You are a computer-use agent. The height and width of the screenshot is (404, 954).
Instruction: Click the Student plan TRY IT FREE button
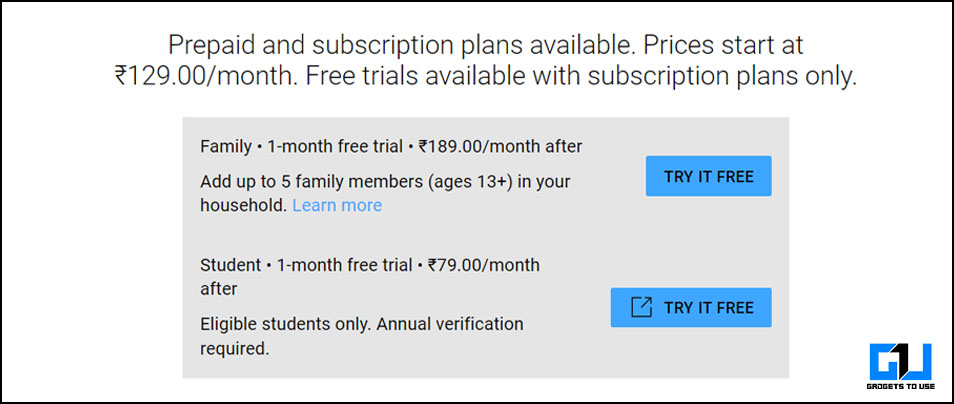(690, 307)
